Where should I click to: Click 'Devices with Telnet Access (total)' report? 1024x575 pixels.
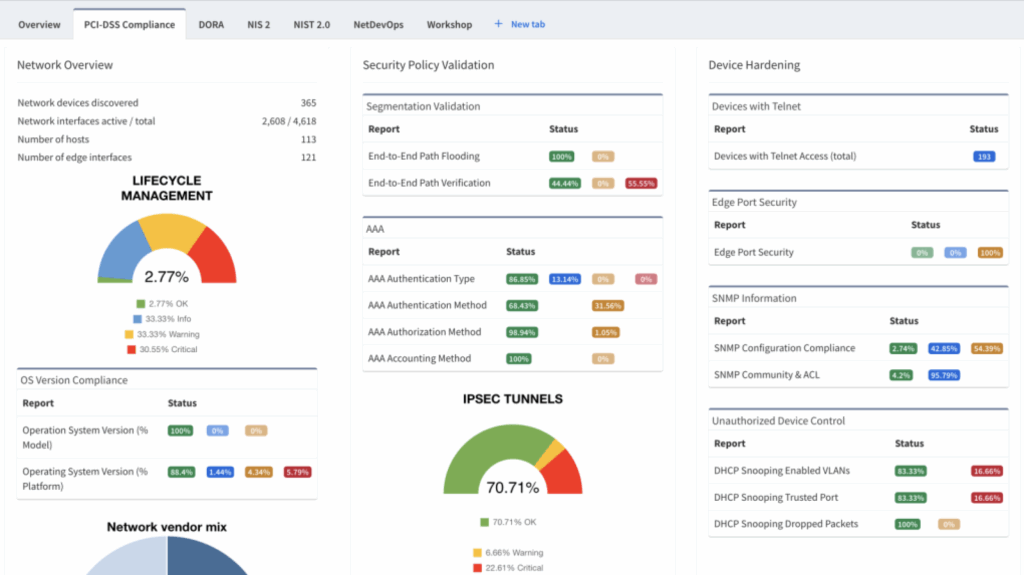click(x=785, y=156)
